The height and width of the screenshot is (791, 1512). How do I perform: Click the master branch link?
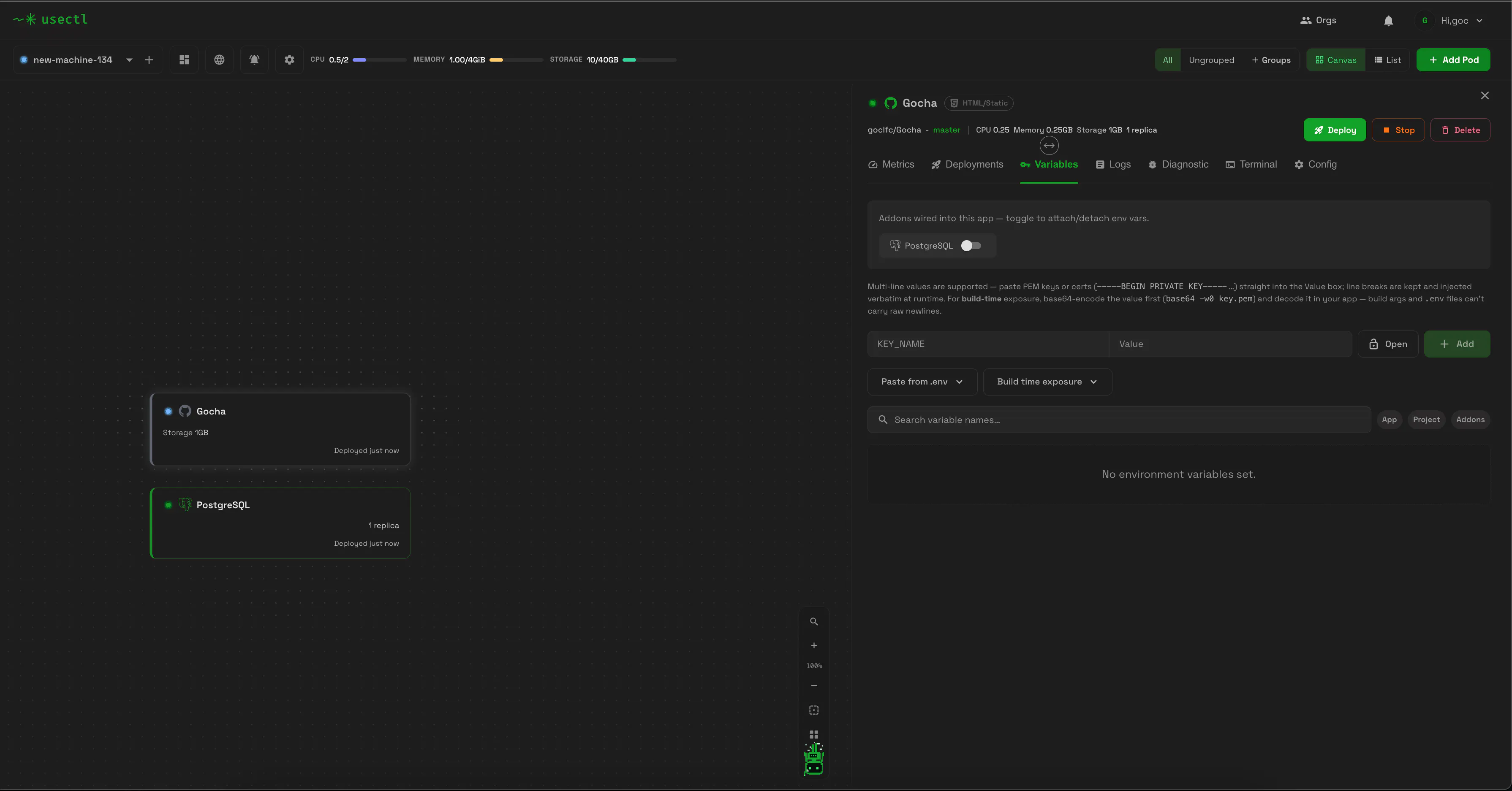click(x=947, y=130)
